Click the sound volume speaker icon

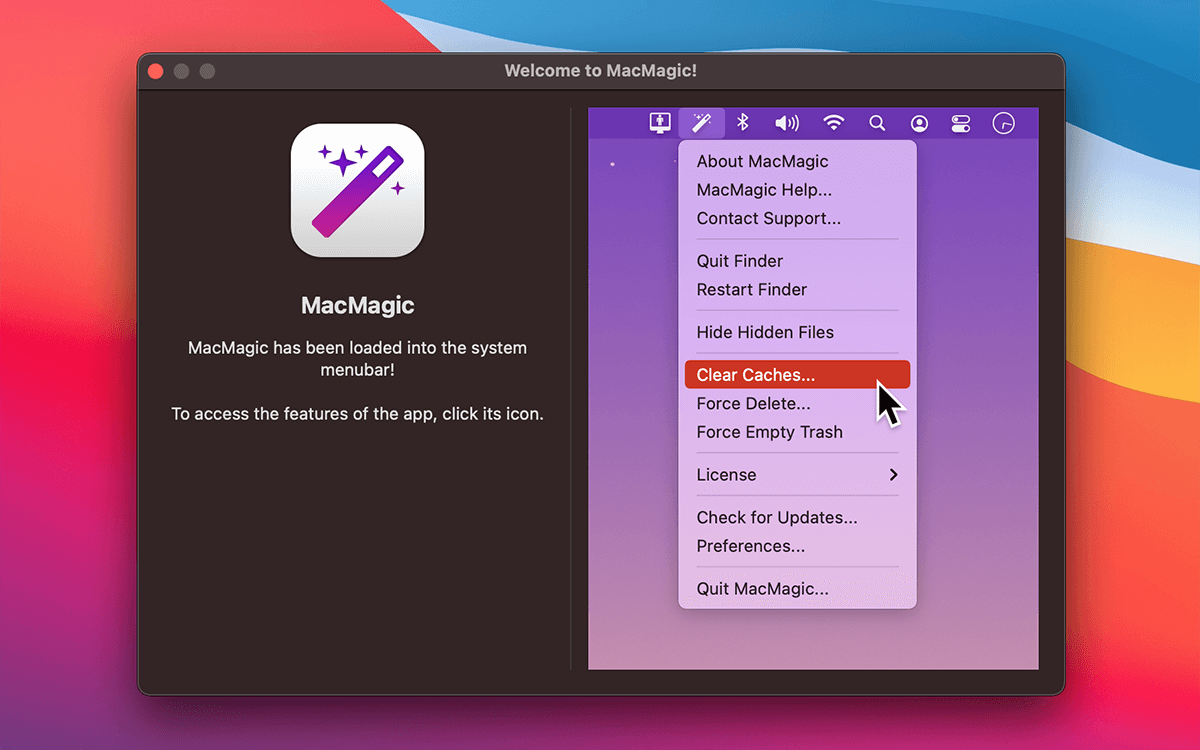tap(787, 123)
